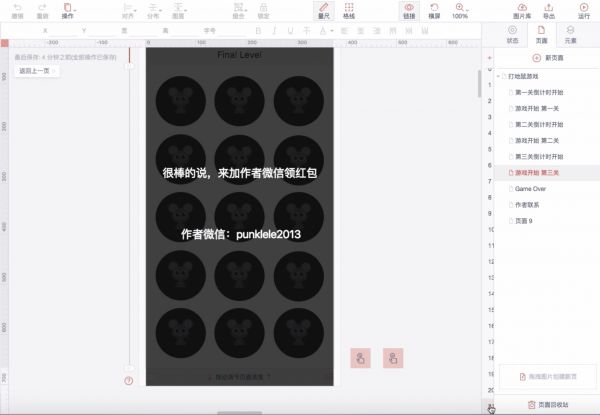The height and width of the screenshot is (415, 600).
Task: Toggle underline (U) text formatting
Action: pyautogui.click(x=290, y=31)
